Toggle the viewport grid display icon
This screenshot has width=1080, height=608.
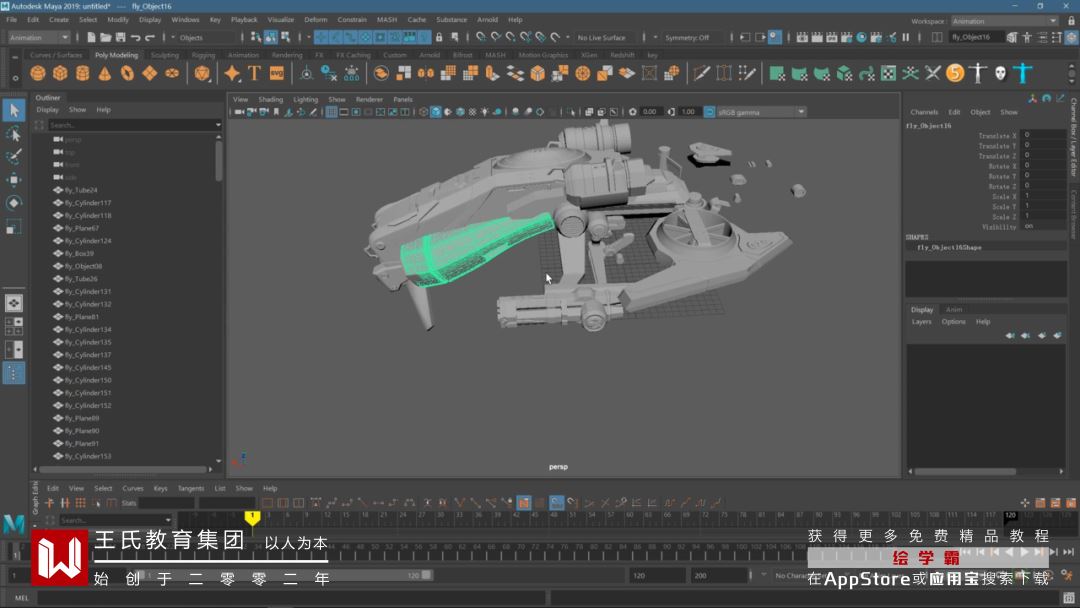click(x=331, y=112)
